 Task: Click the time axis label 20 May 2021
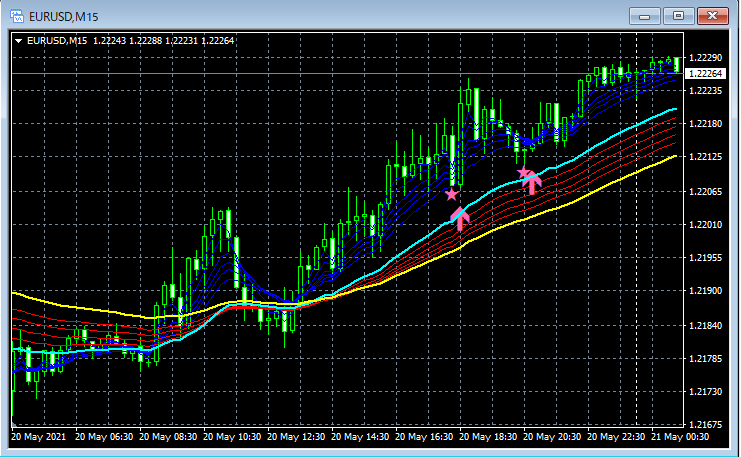tap(38, 437)
